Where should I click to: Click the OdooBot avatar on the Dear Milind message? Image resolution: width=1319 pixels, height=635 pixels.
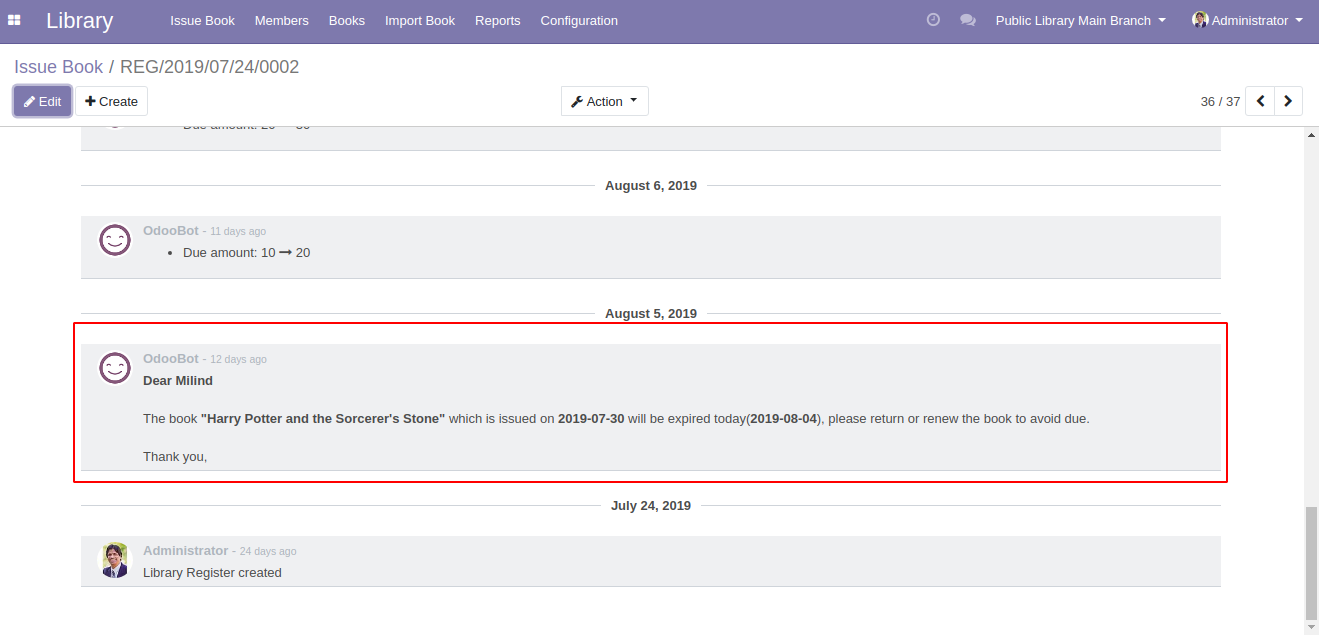pyautogui.click(x=115, y=368)
